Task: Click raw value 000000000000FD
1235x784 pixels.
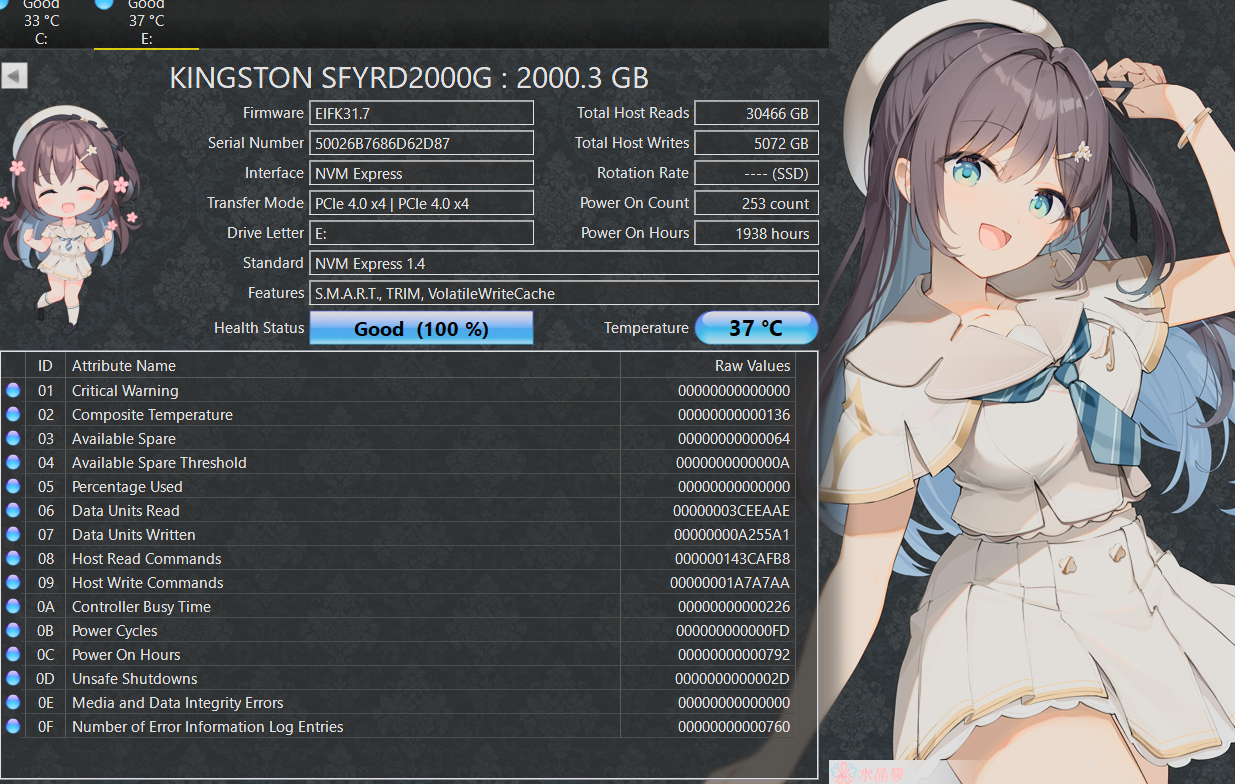Action: [733, 631]
